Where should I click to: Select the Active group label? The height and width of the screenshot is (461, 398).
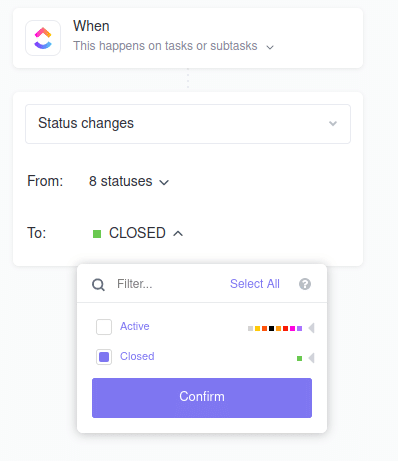[135, 326]
